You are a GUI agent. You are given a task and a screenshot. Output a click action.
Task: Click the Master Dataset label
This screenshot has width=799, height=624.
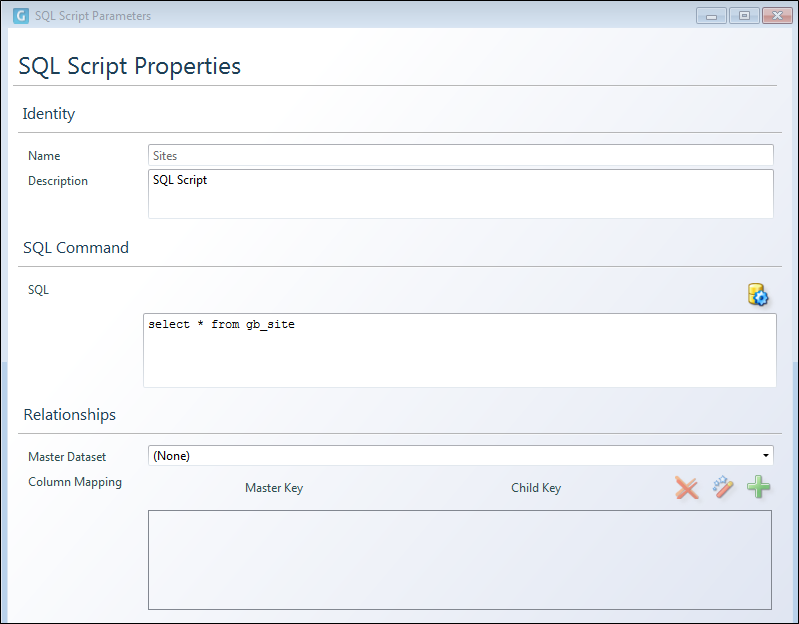[67, 457]
